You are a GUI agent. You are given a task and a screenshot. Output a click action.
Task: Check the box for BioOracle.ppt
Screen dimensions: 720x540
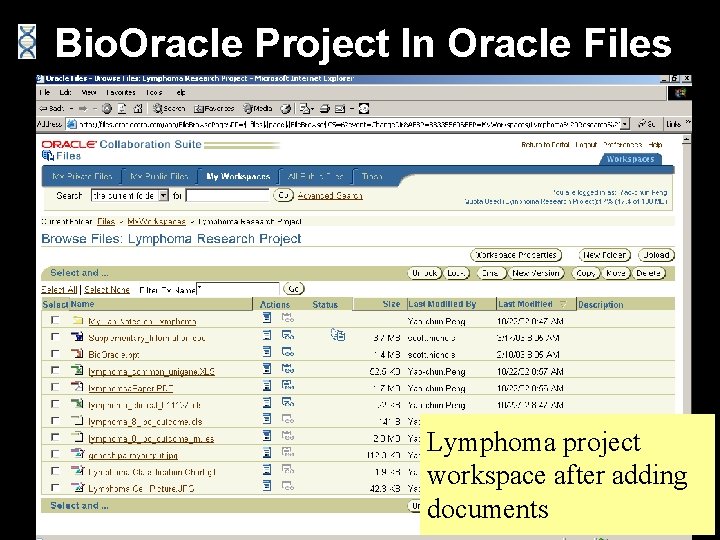tap(55, 354)
